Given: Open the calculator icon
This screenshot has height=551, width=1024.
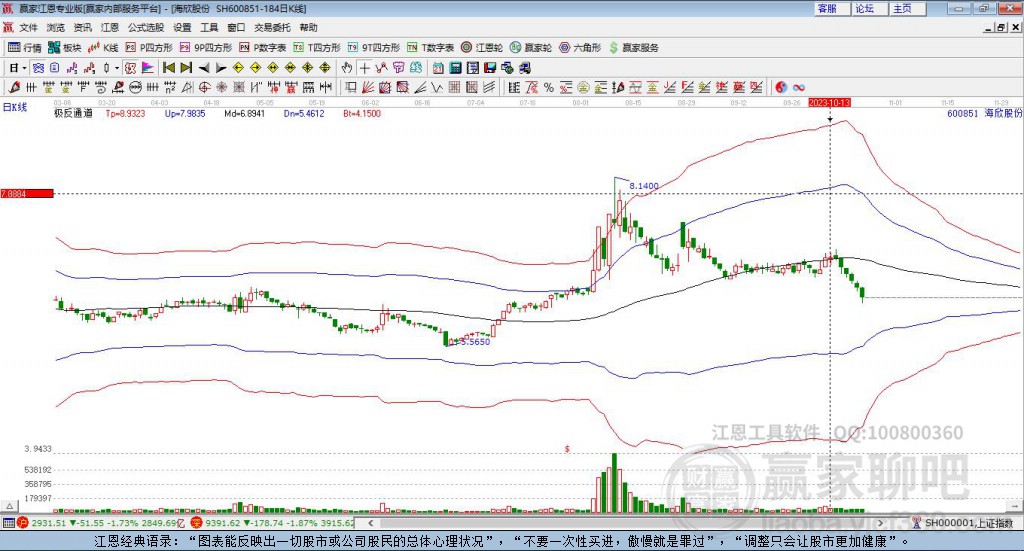Looking at the screenshot, I should tap(456, 68).
